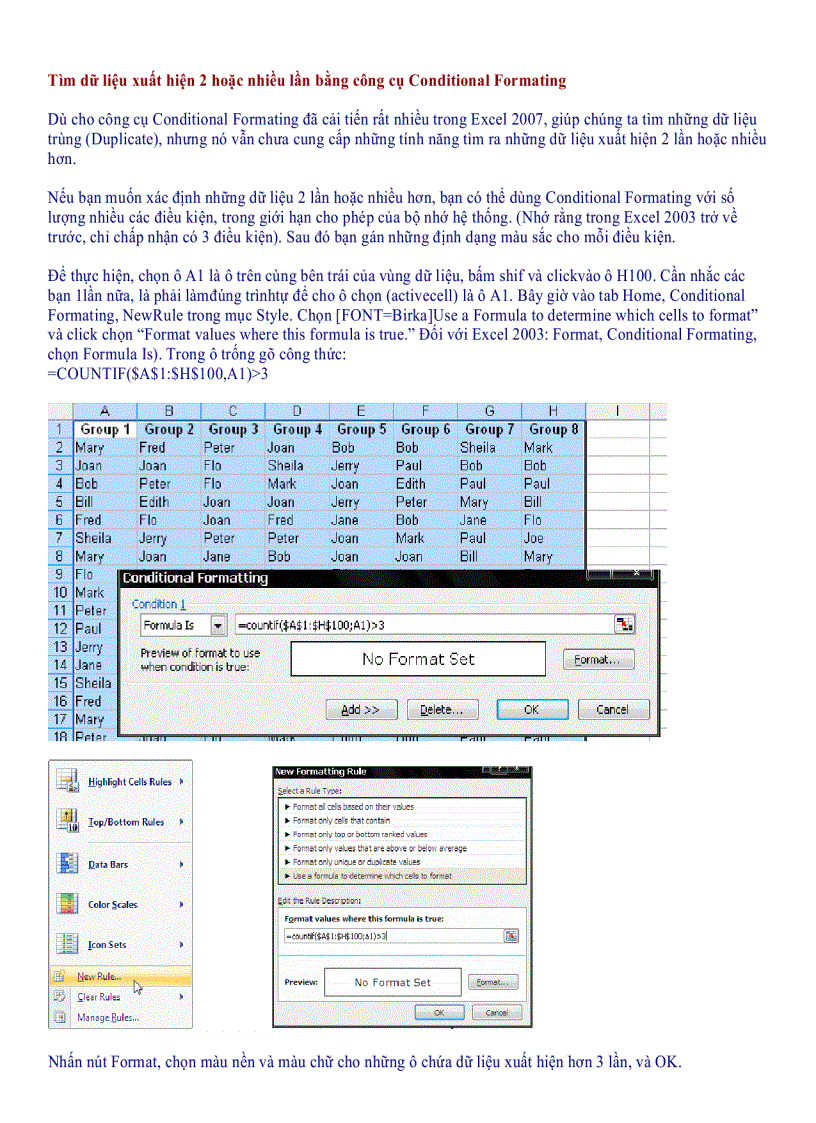Image resolution: width=816 pixels, height=1123 pixels.
Task: Click the Manage Rules icon
Action: [59, 1017]
